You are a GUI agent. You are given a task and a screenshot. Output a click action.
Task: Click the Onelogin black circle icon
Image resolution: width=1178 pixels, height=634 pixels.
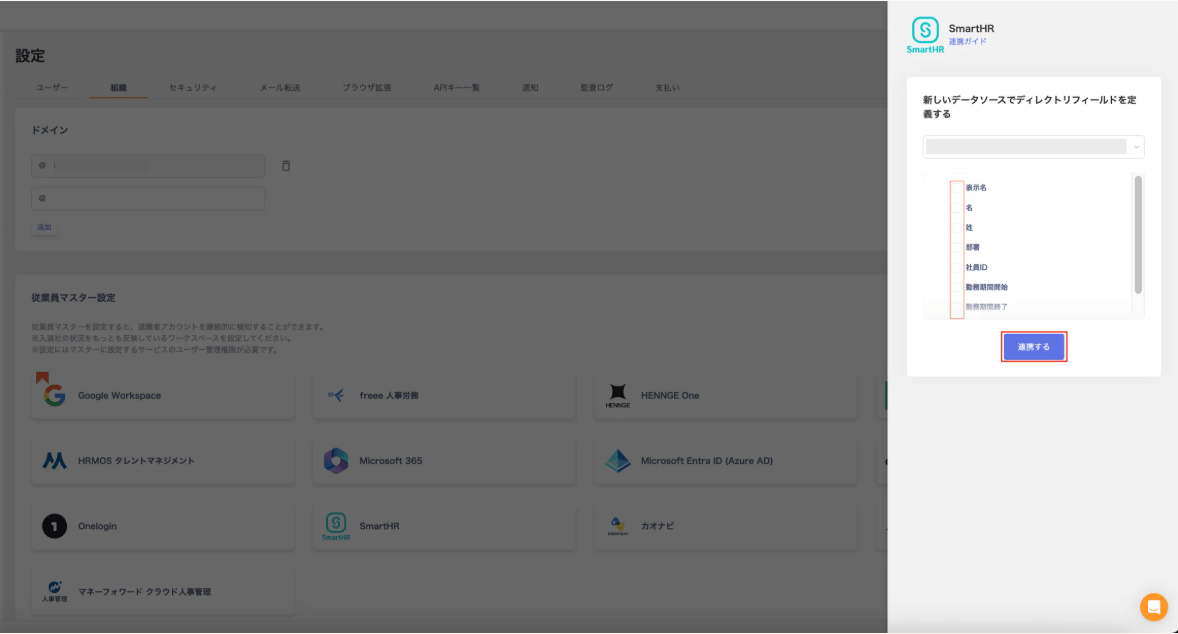(54, 527)
